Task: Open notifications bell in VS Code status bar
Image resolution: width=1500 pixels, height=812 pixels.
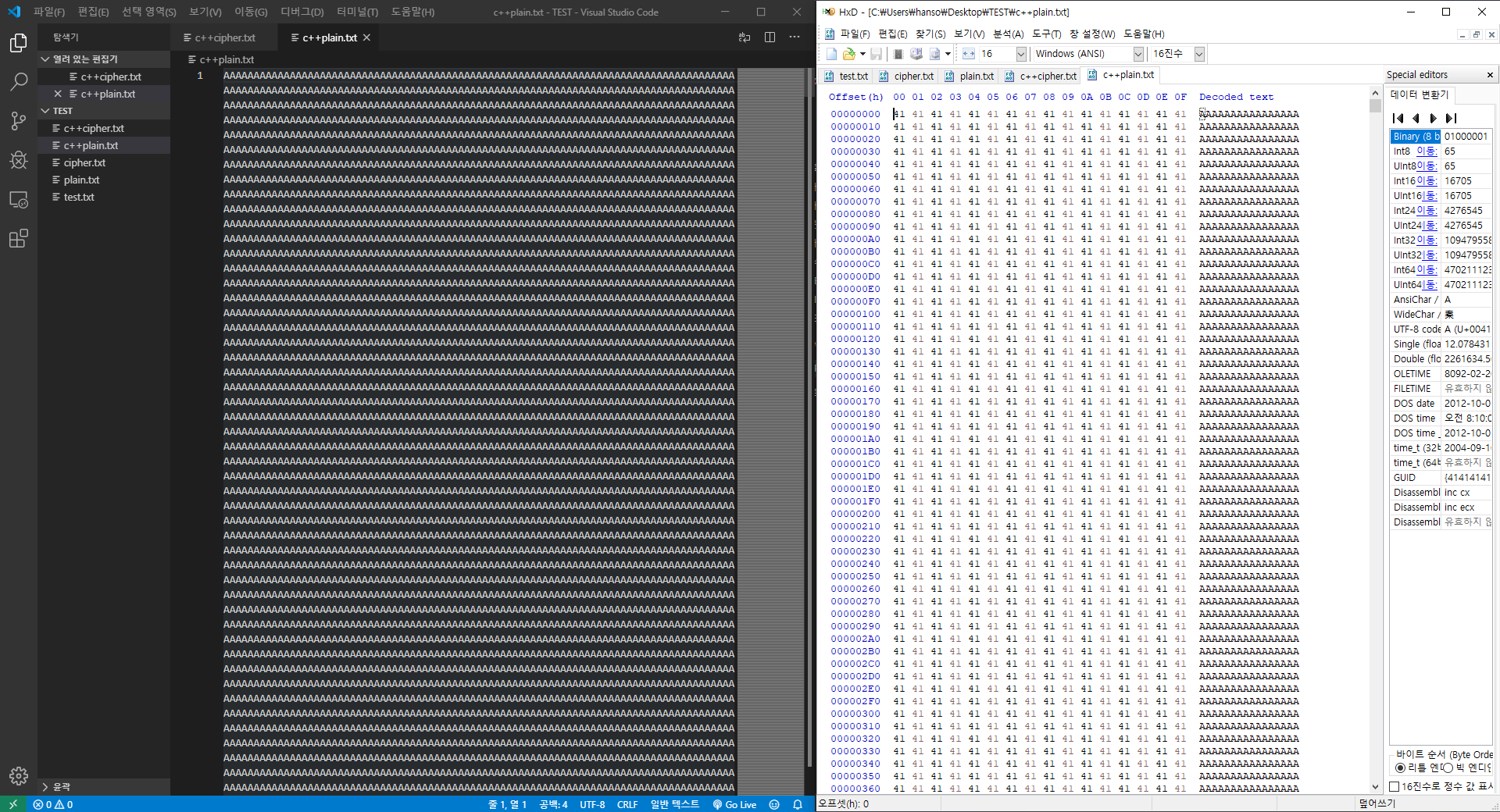Action: (798, 804)
